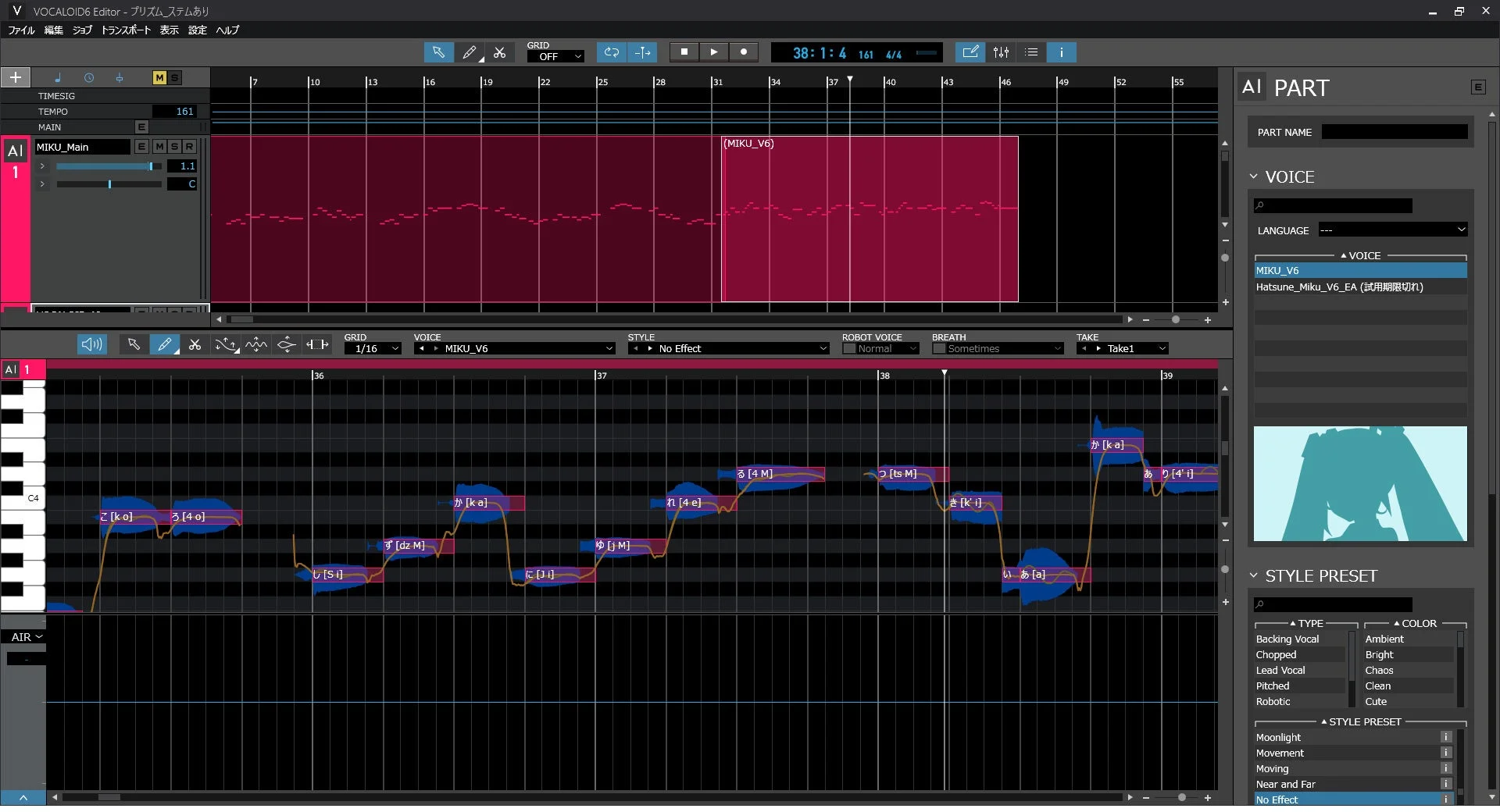Open the Mixer with the fader icon

point(1001,52)
